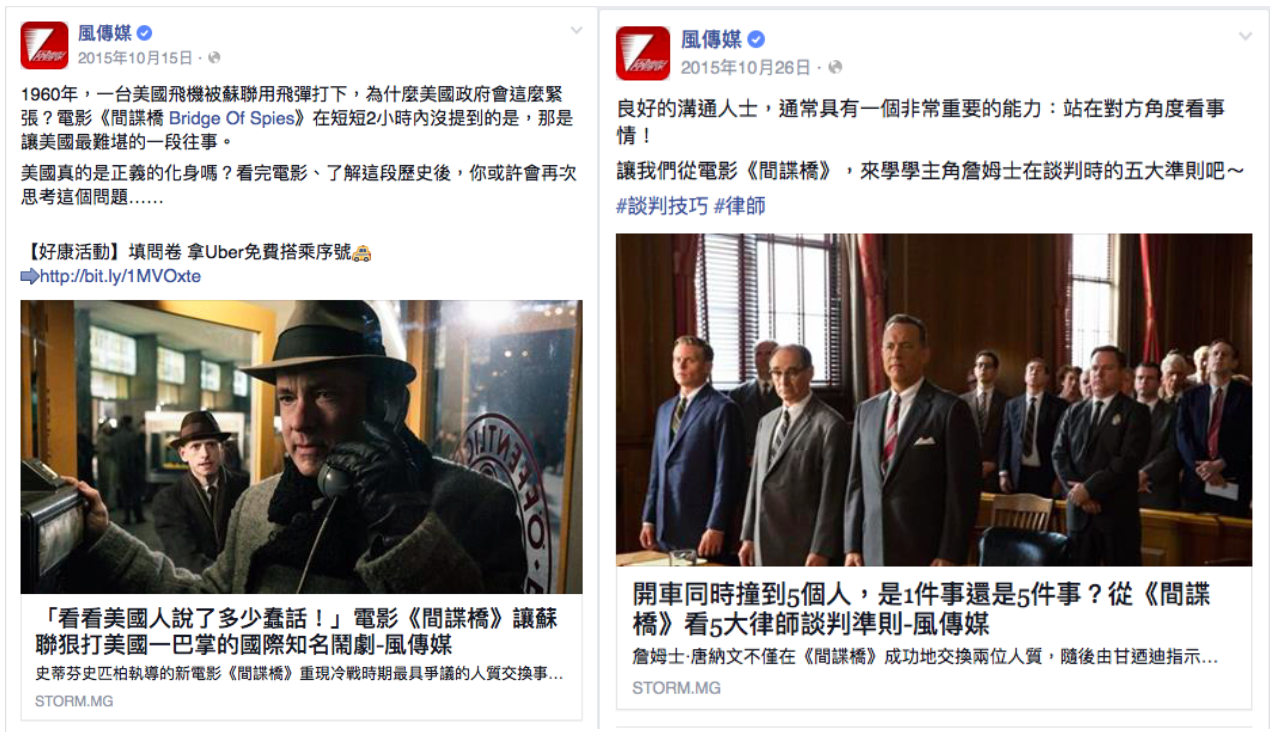Screen dimensions: 1275x732
Task: Click globe privacy icon beside 10月26日
Action: 835,67
